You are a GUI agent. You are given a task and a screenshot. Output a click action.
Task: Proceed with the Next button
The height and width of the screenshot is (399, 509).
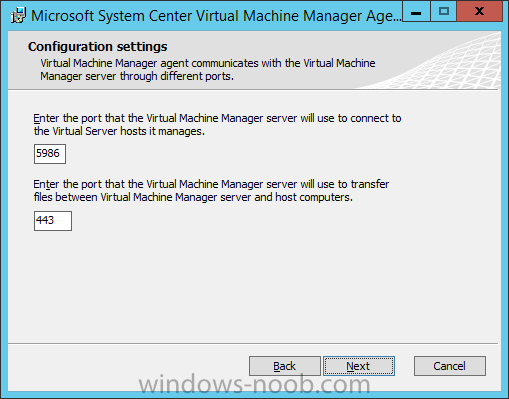(x=359, y=366)
